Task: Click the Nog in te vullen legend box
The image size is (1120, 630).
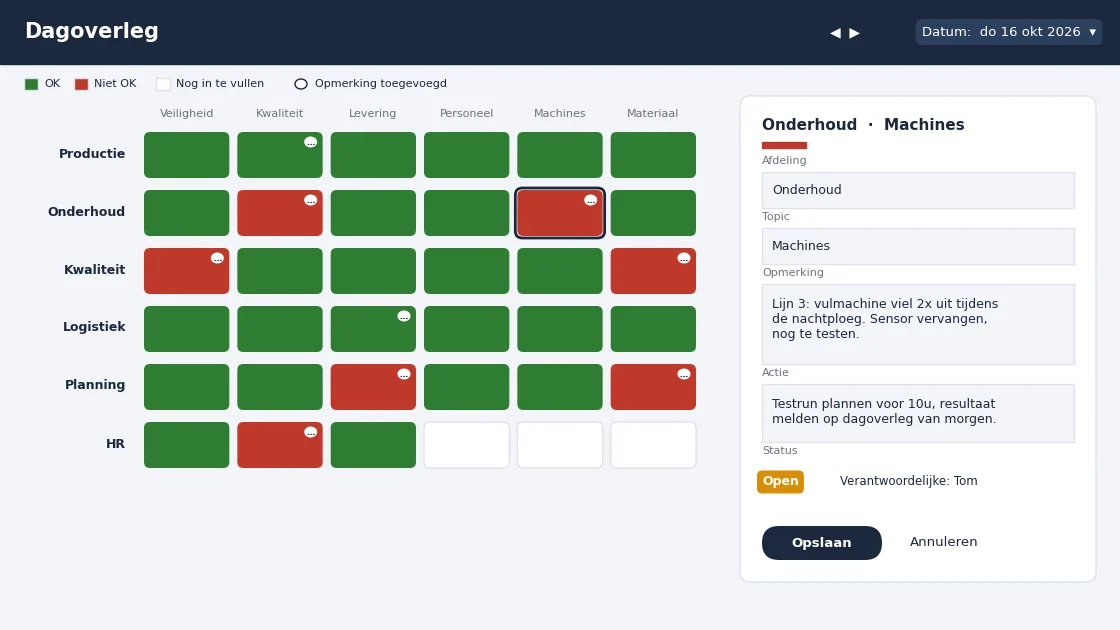Action: tap(164, 84)
